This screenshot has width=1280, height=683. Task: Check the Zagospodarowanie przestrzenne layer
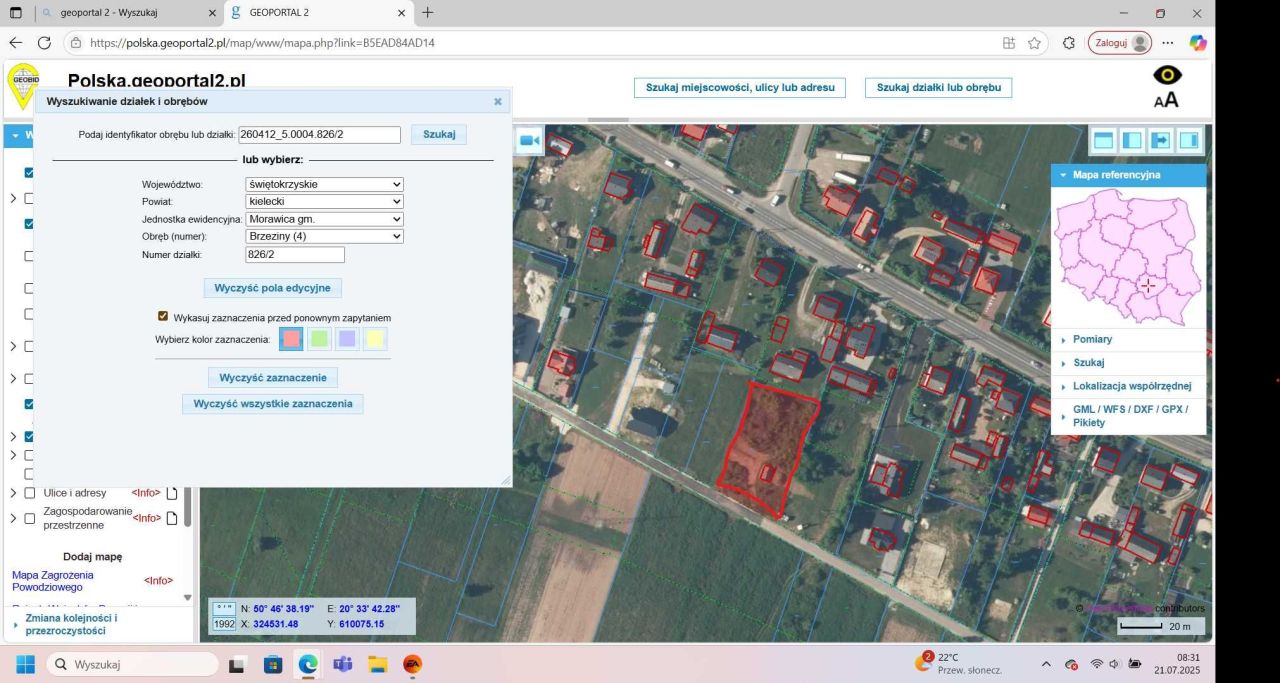pos(30,518)
